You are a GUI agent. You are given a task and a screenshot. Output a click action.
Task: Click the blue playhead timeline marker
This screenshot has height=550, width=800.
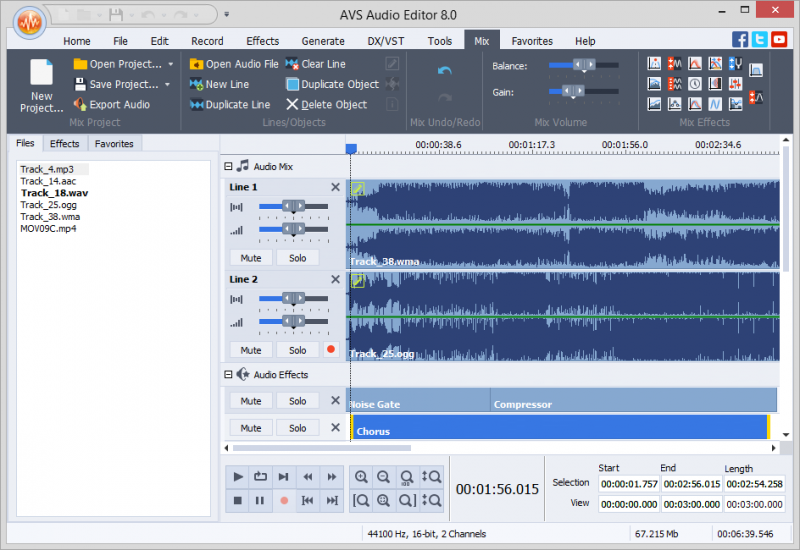coord(351,148)
